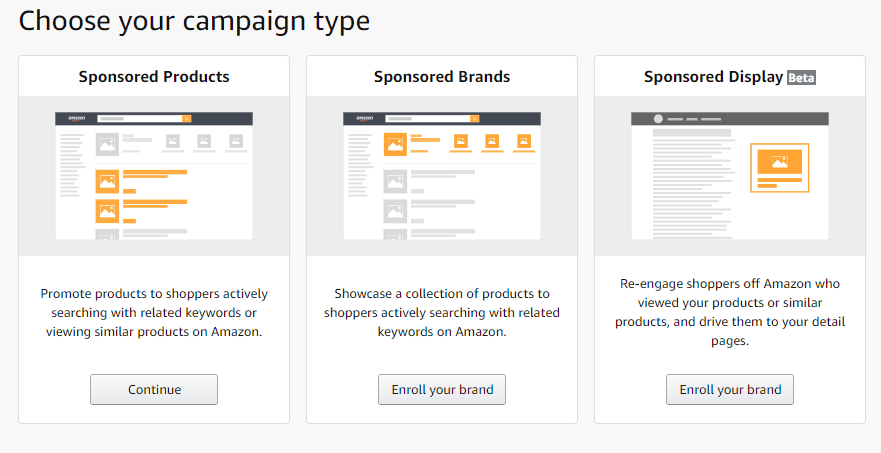881x453 pixels.
Task: Click the Choose your campaign type heading
Action: coord(194,22)
